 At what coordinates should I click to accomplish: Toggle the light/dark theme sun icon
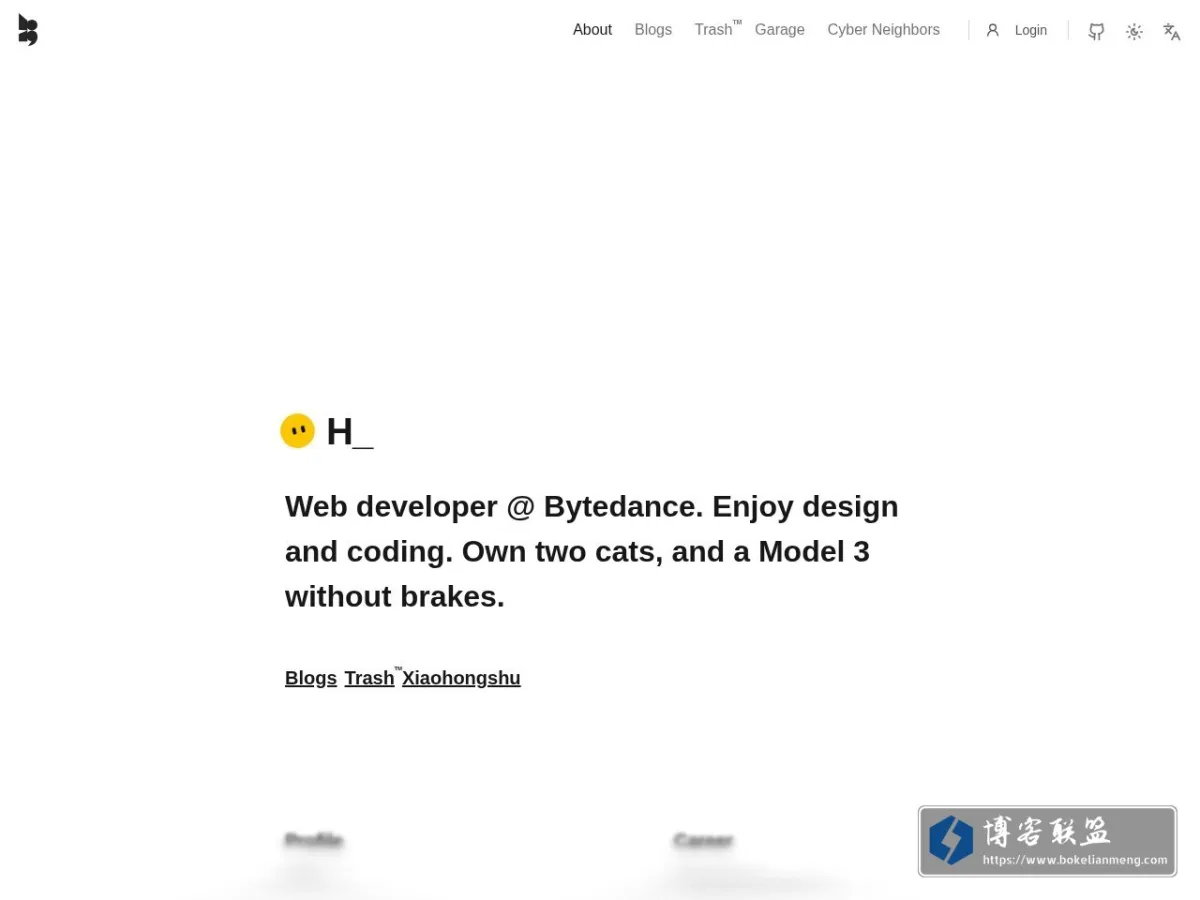(x=1134, y=31)
